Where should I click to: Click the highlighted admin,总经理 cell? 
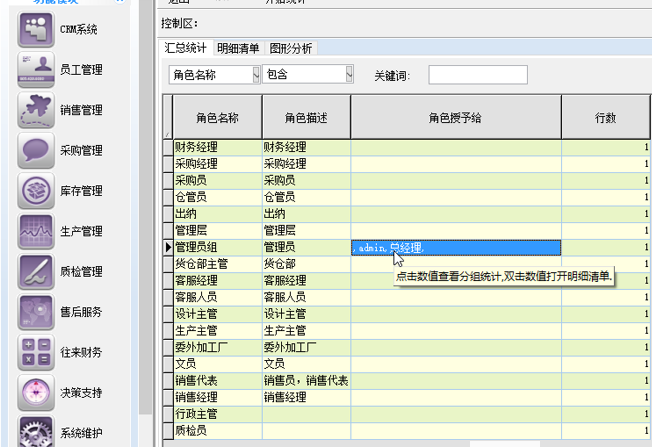tap(456, 248)
